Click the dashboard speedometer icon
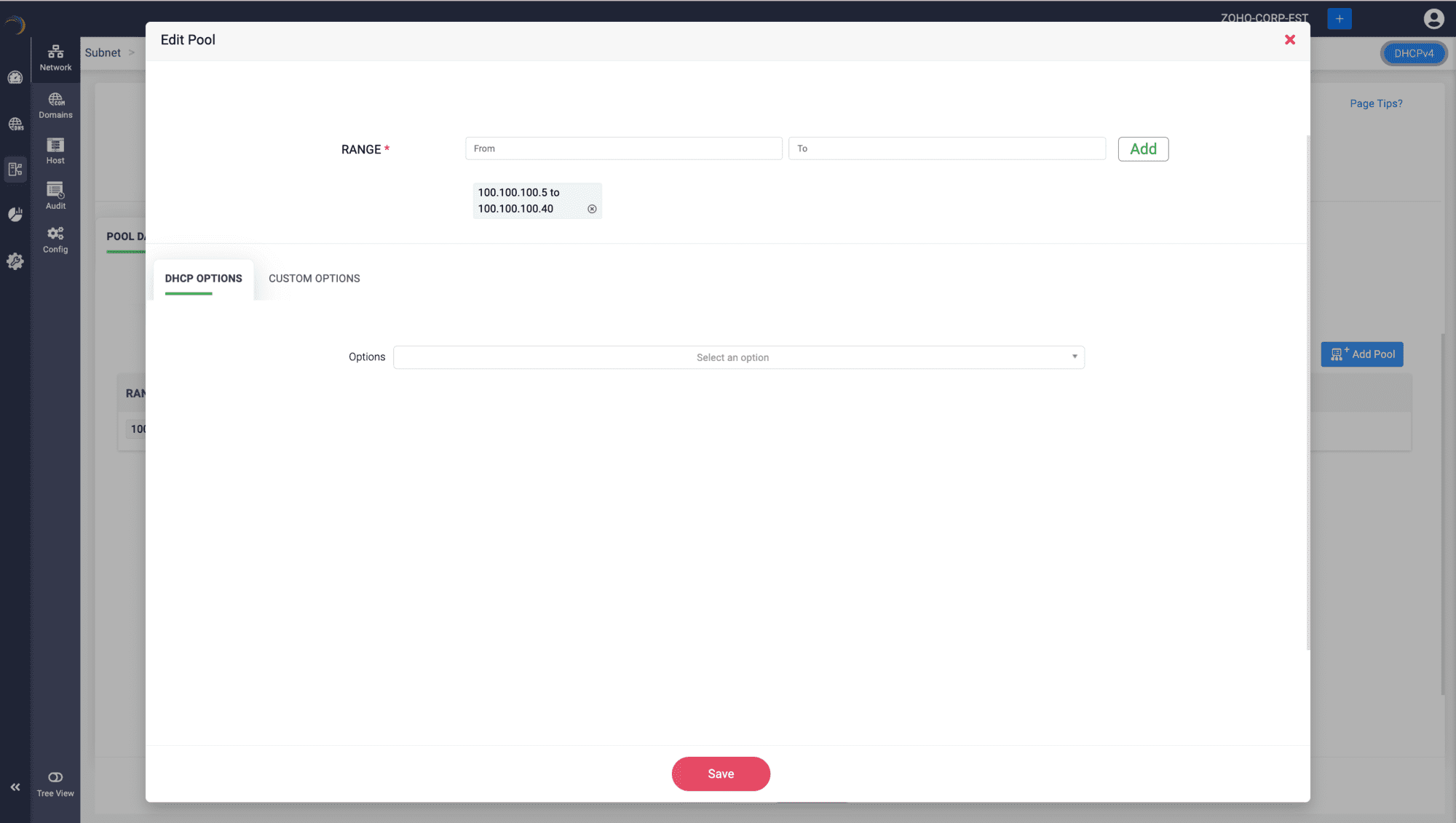1456x823 pixels. (15, 78)
